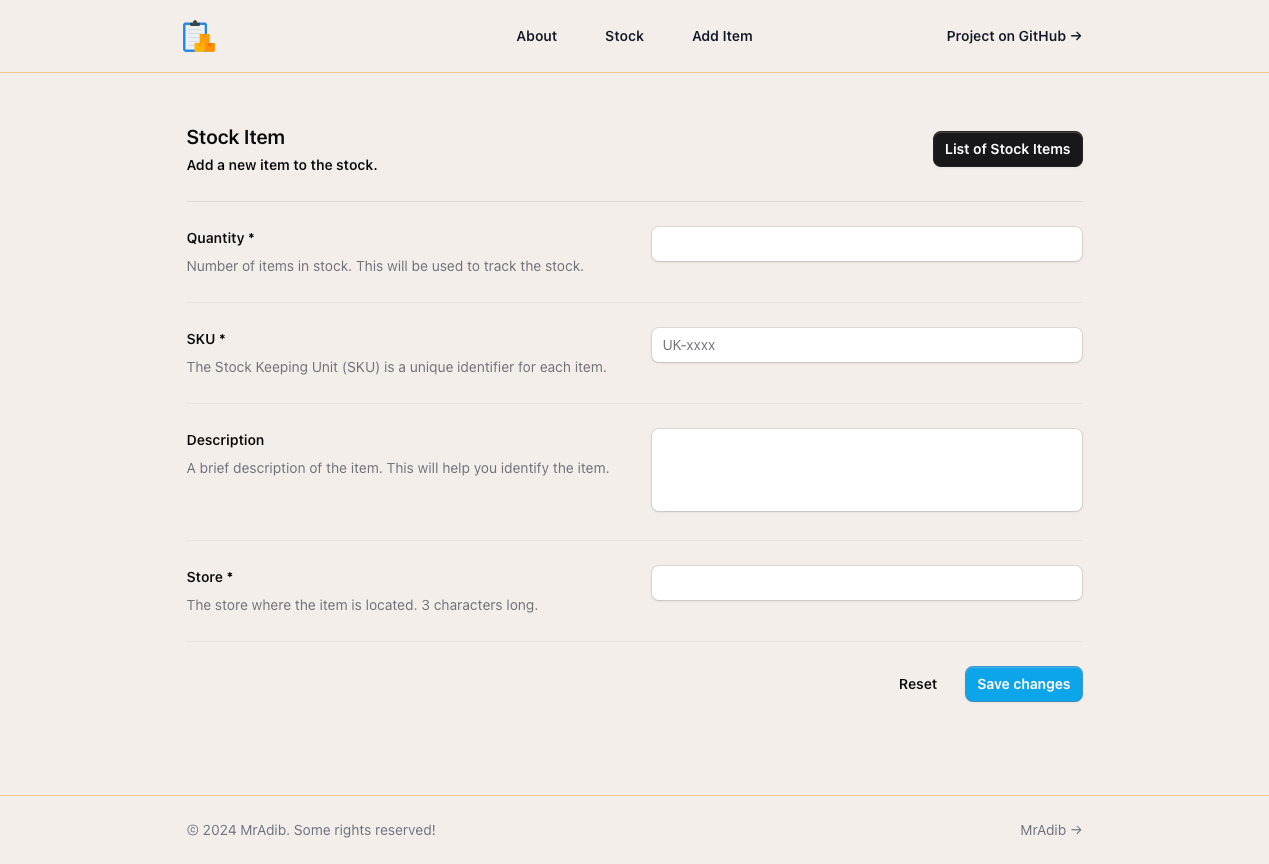Focus the SKU field showing UK-xxxx placeholder

pyautogui.click(x=866, y=344)
